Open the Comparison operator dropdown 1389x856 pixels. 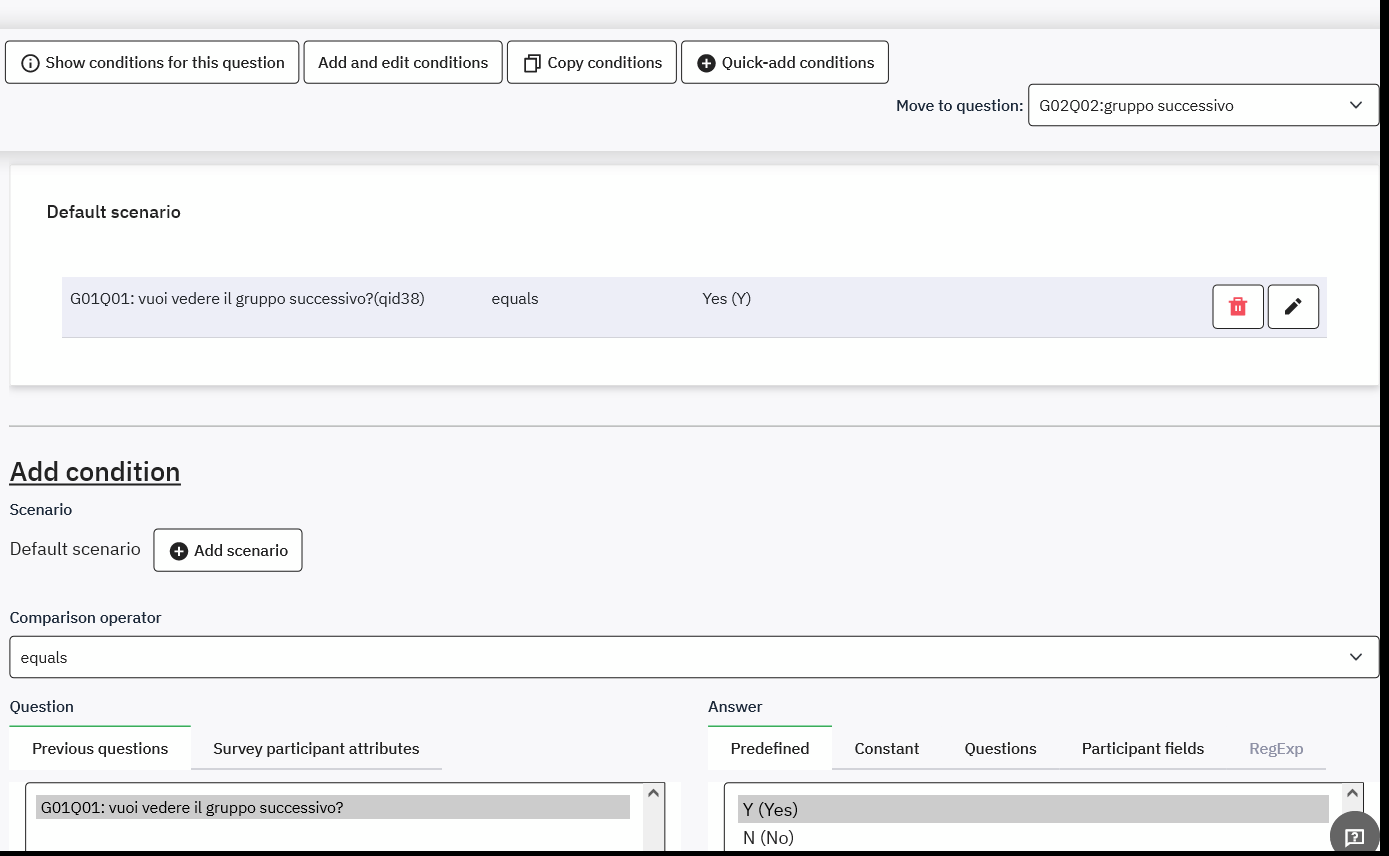[694, 657]
